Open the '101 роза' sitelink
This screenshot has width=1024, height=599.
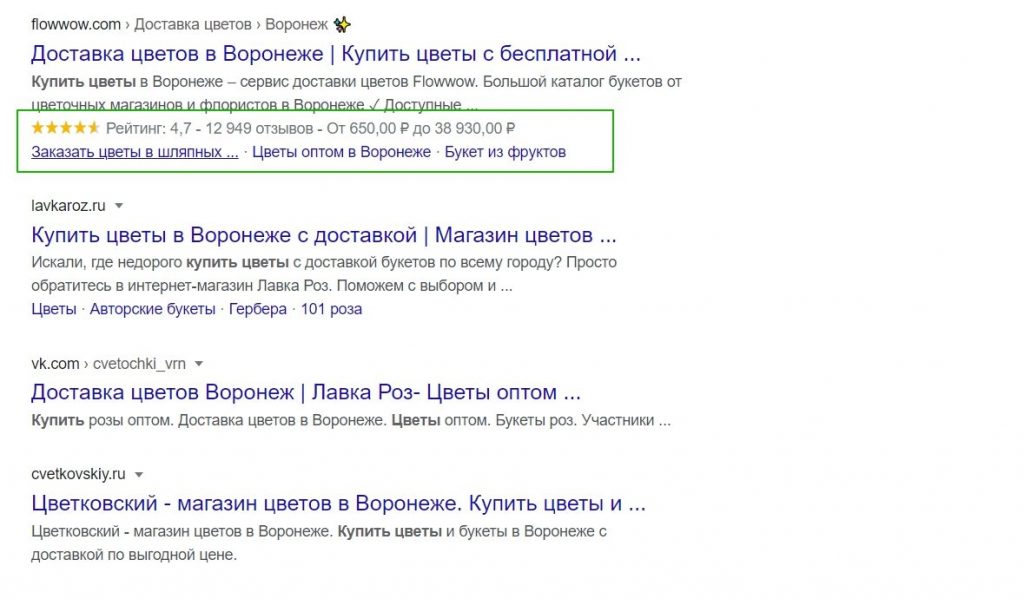[x=331, y=309]
